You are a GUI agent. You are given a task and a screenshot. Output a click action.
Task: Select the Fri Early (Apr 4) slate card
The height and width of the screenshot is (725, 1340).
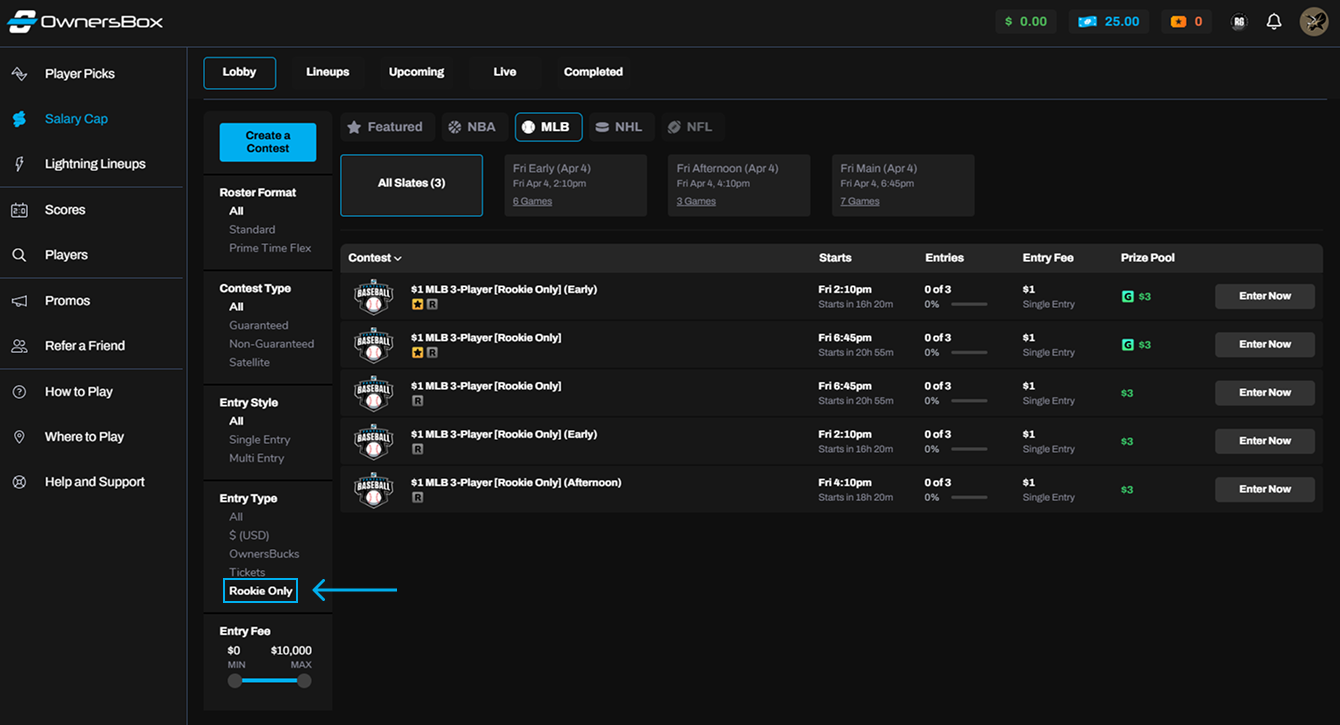pos(575,185)
